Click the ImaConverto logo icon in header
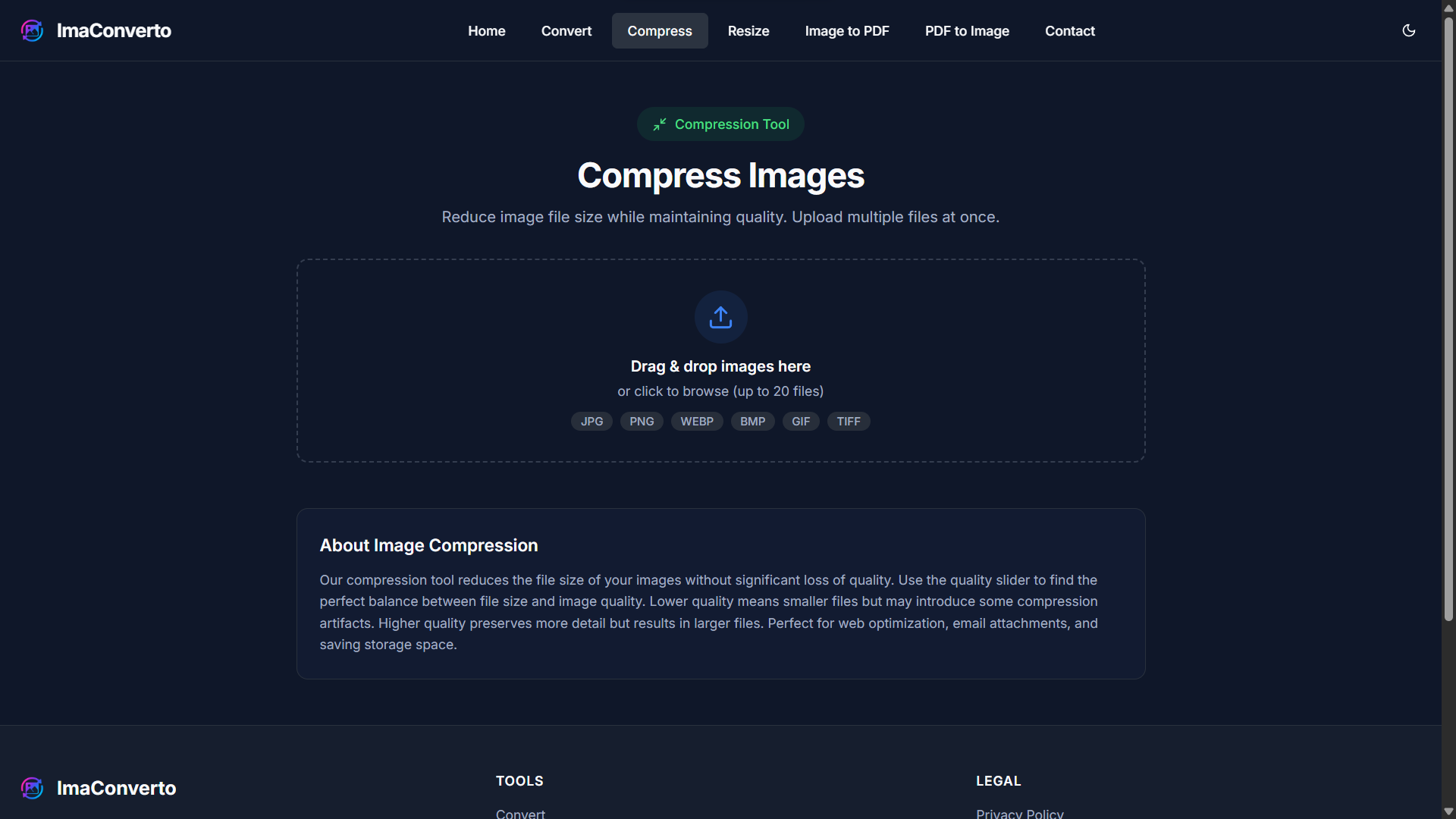Screen dimensions: 1456x819 tap(32, 30)
